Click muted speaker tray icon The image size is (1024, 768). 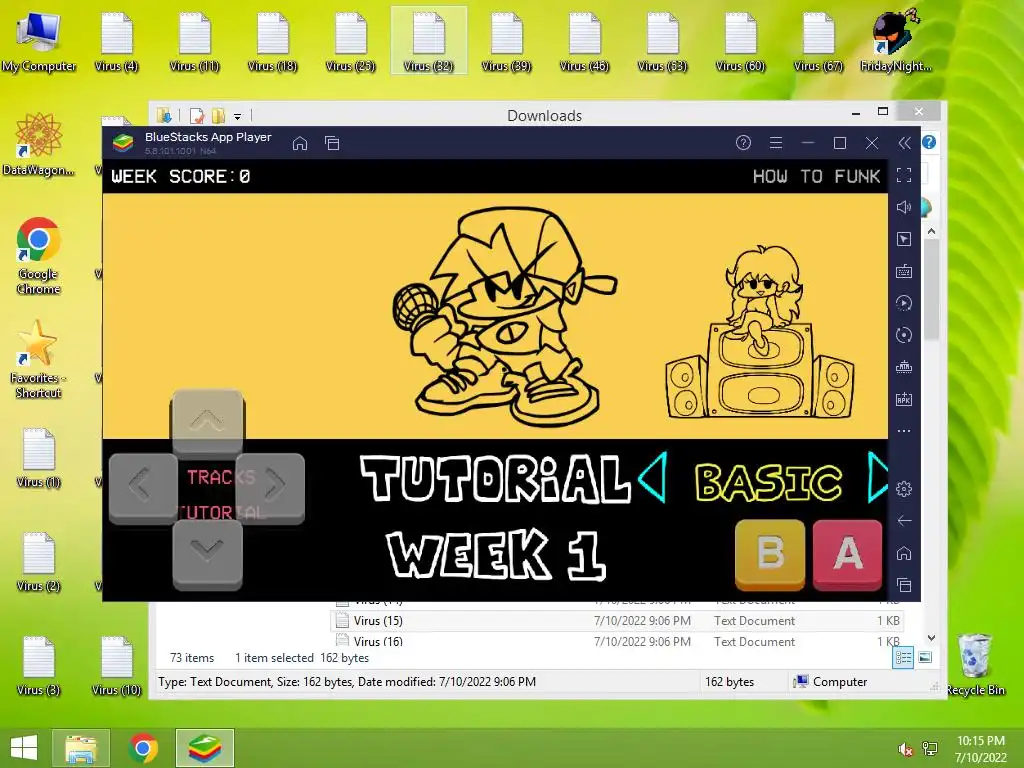[905, 749]
